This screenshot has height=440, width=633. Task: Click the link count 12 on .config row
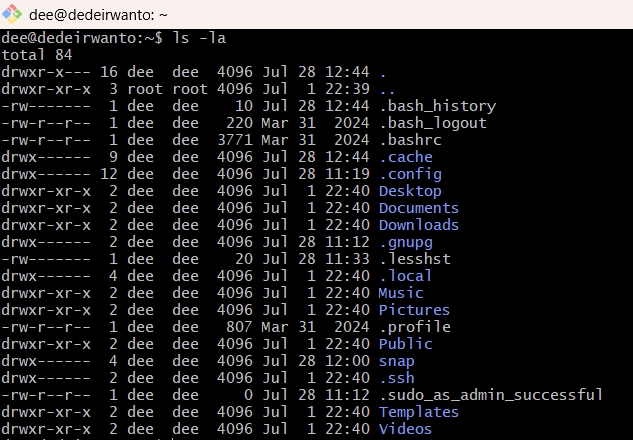click(109, 174)
